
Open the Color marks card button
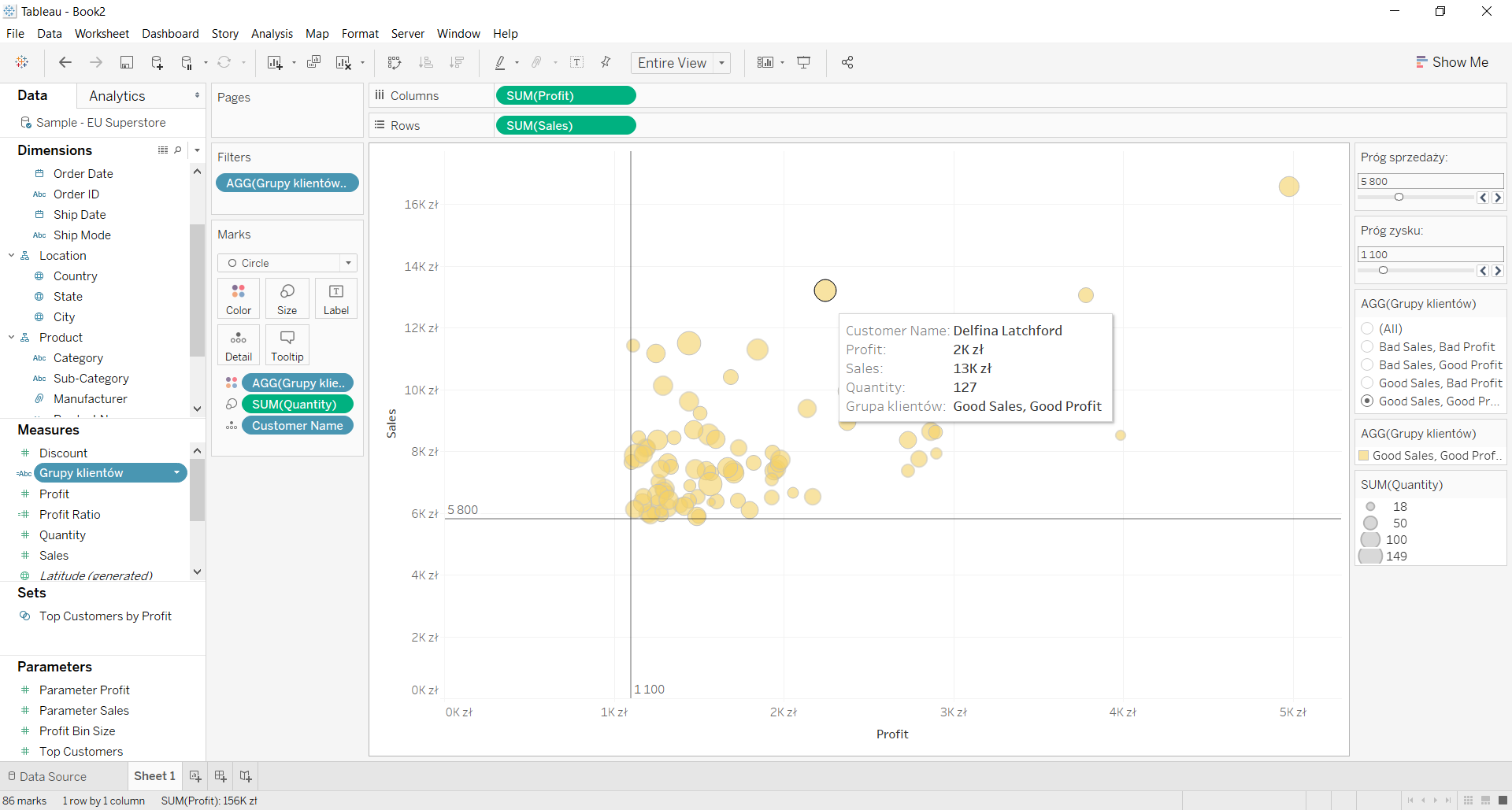tap(239, 298)
